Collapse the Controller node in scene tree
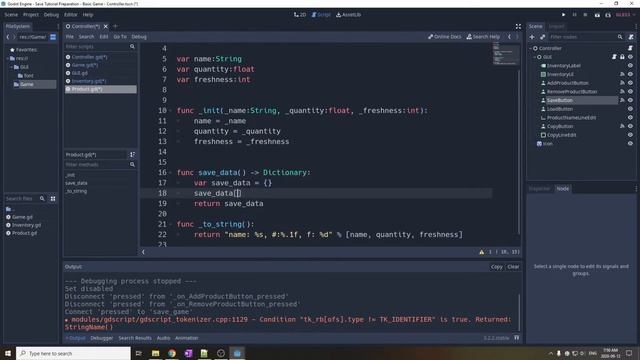The height and width of the screenshot is (360, 640). pyautogui.click(x=531, y=48)
